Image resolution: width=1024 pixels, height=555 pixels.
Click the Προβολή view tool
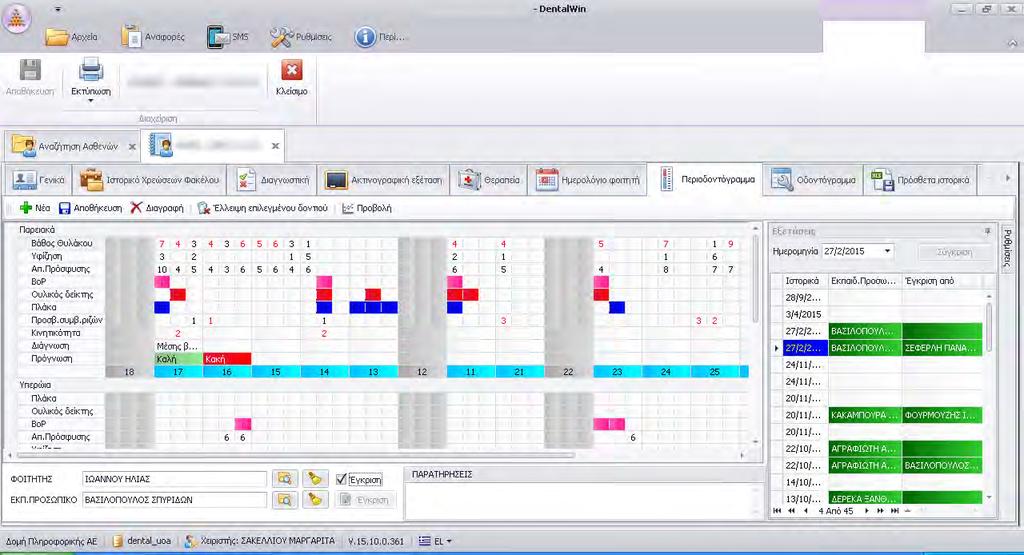pos(366,208)
